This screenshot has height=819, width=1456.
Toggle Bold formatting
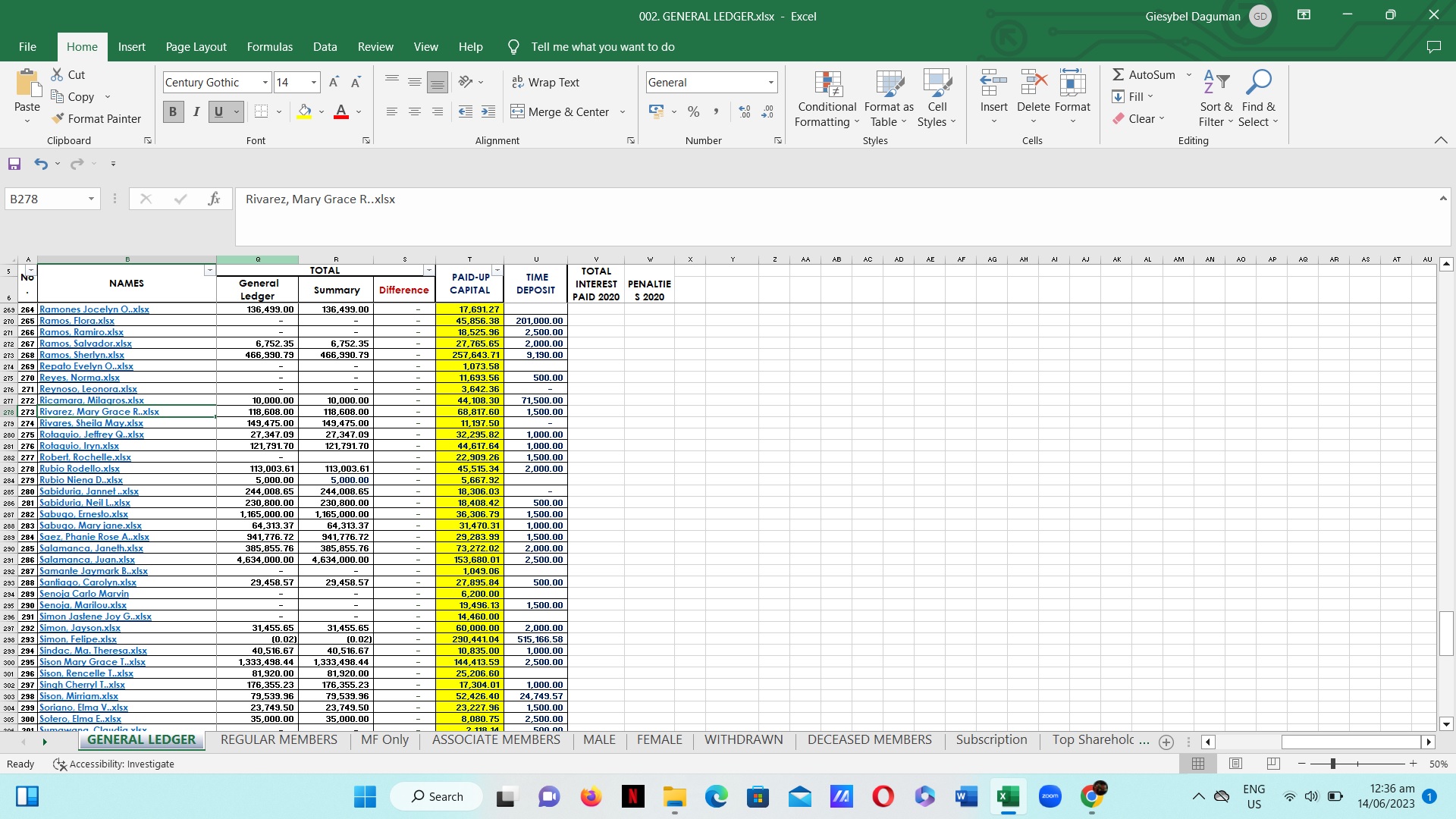tap(173, 111)
